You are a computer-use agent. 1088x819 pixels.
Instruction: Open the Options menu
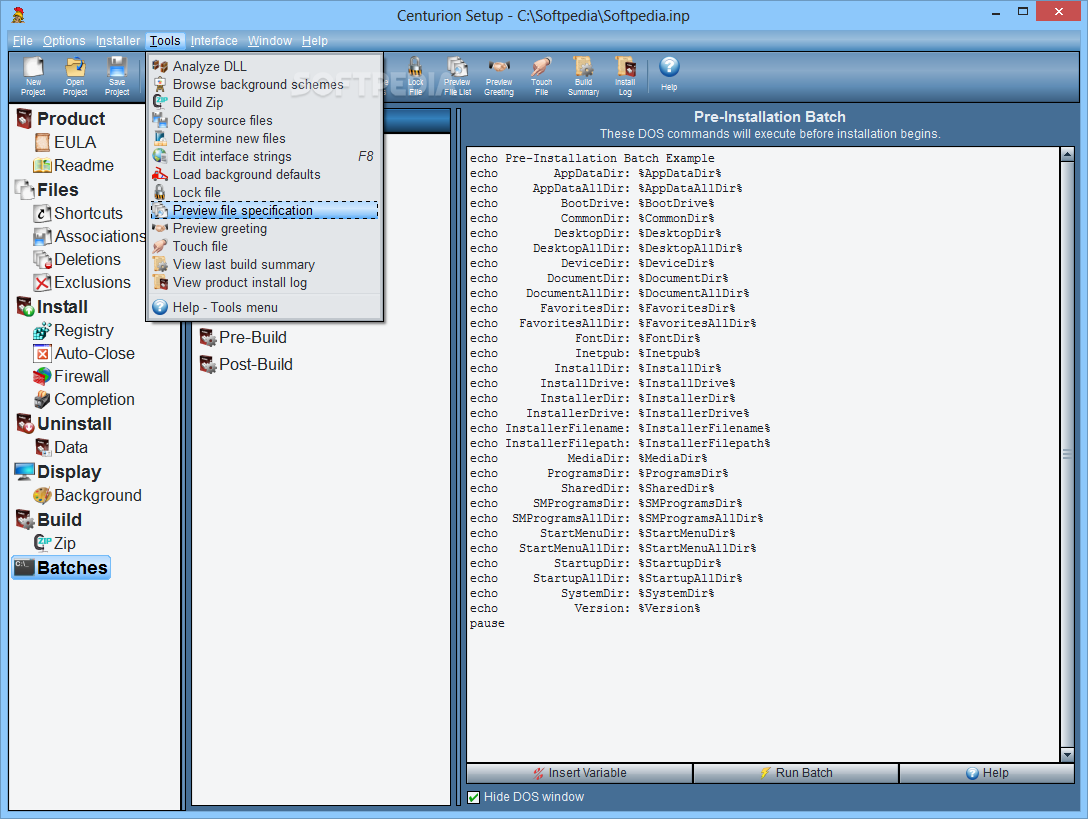click(x=64, y=41)
